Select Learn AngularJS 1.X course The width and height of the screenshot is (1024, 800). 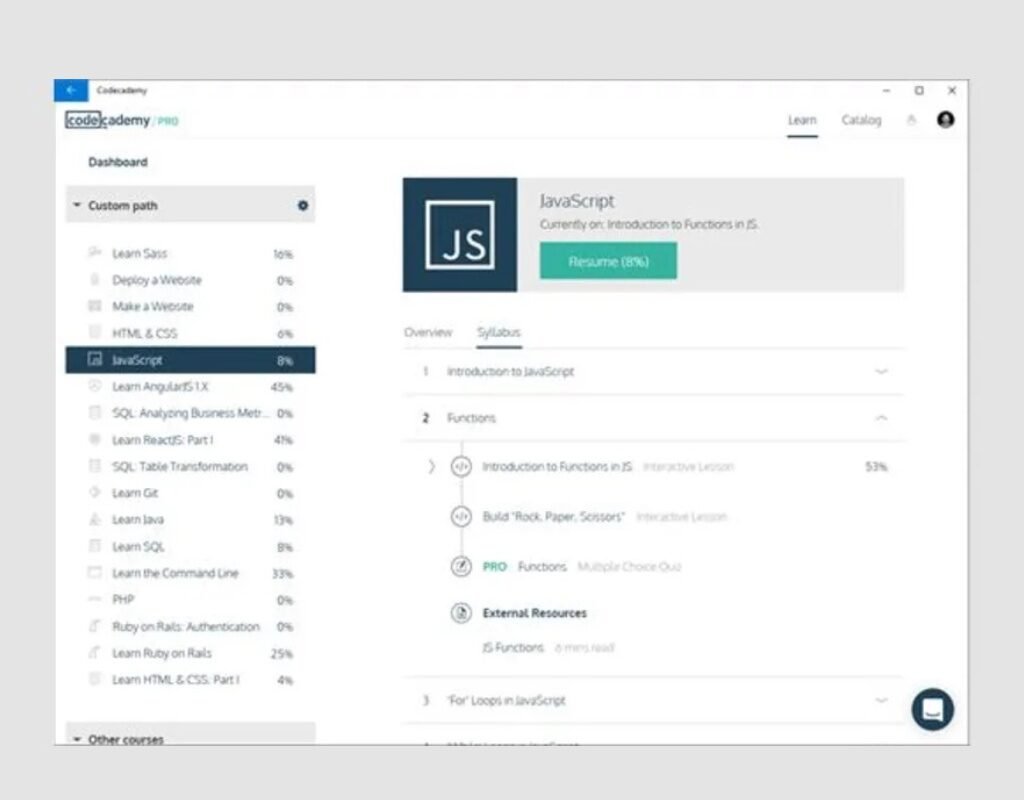click(x=190, y=387)
